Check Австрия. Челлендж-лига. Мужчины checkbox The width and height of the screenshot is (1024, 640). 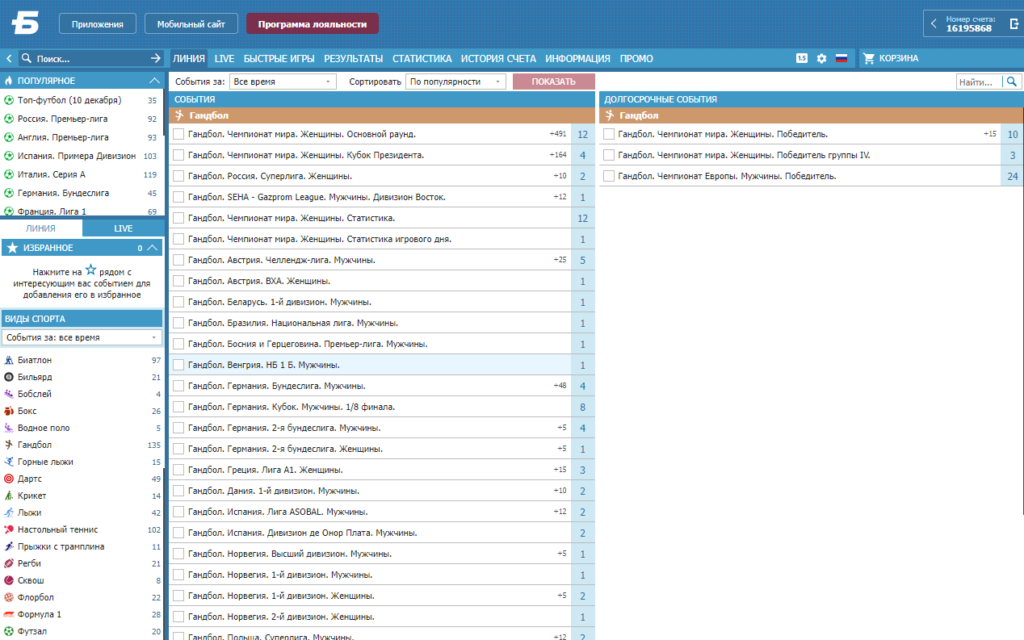[178, 260]
